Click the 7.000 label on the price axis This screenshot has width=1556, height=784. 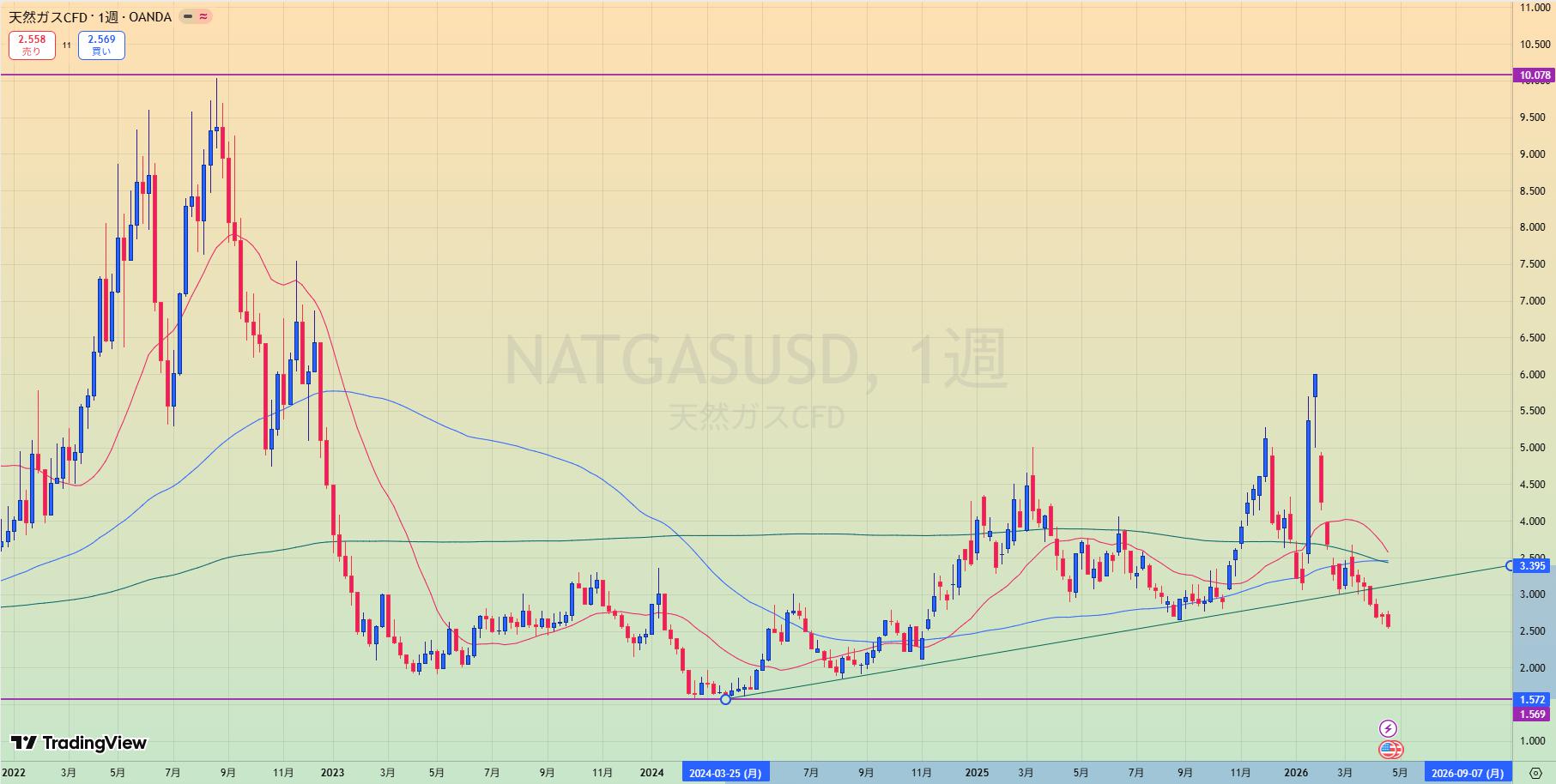(x=1532, y=301)
